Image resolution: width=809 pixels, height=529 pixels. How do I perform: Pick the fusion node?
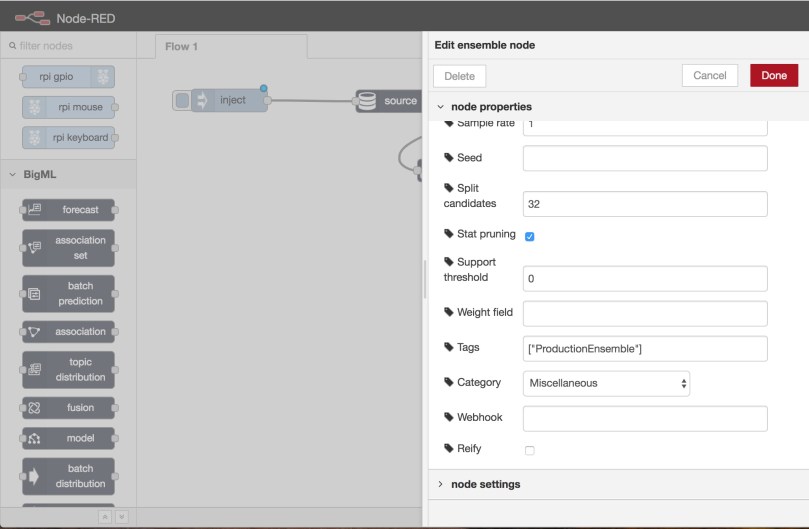(68, 408)
